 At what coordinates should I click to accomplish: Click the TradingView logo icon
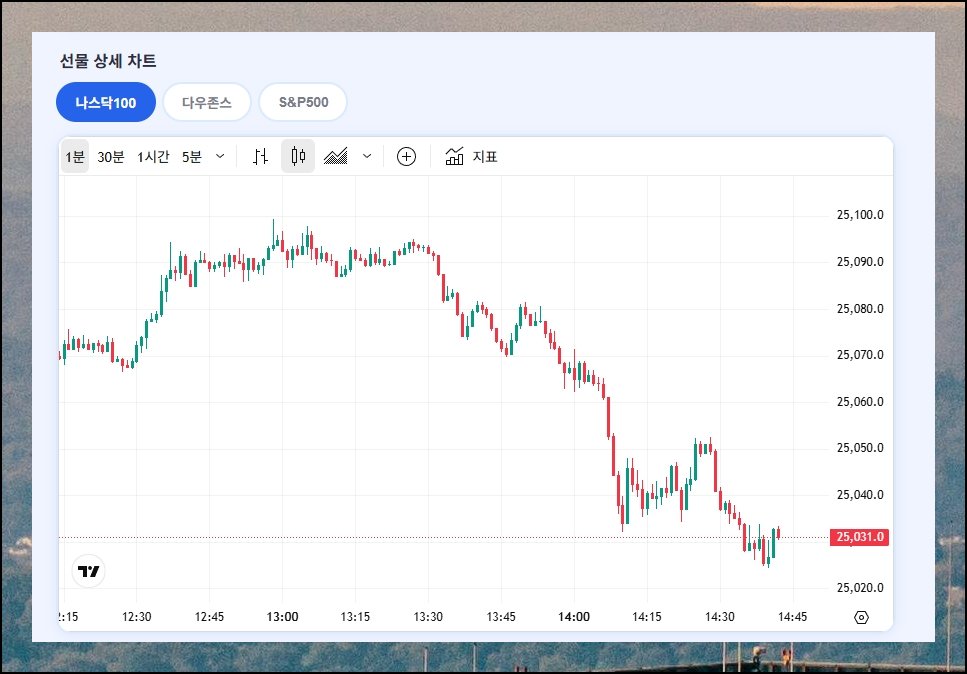point(89,571)
